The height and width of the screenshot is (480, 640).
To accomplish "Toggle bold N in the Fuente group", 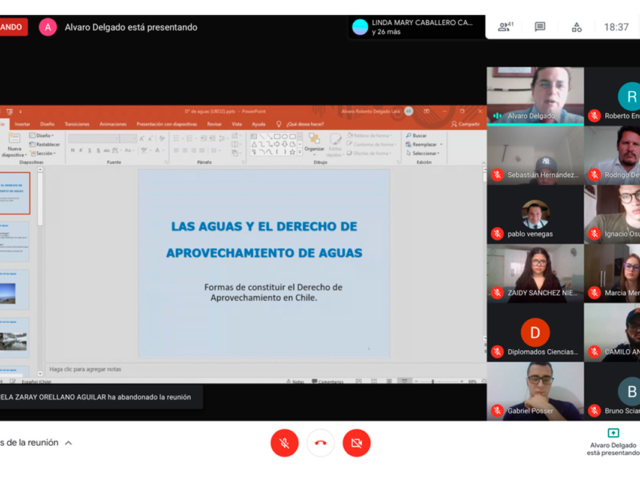I will 73,151.
